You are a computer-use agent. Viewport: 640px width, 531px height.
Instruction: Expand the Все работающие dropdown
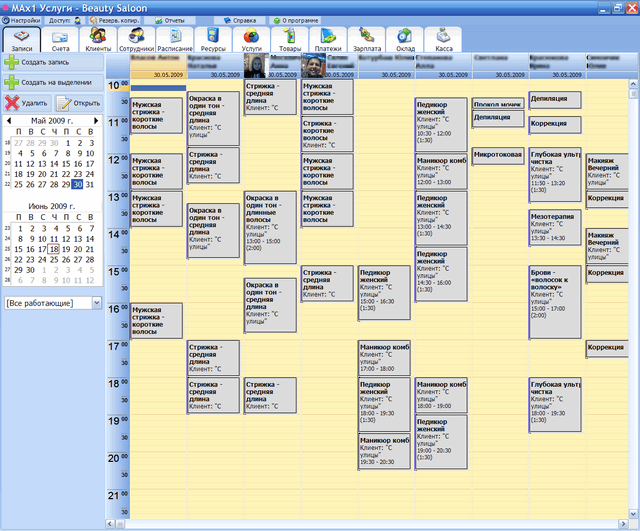[97, 303]
